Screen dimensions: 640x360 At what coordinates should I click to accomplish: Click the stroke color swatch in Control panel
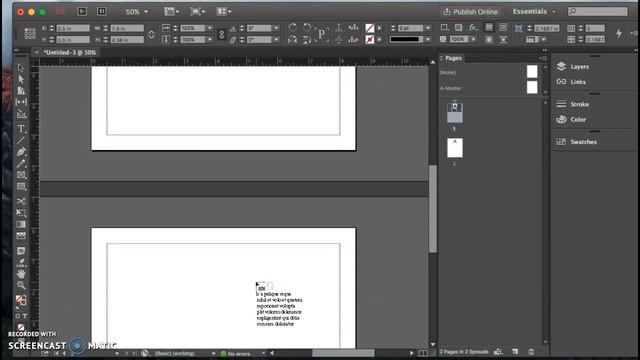tap(370, 39)
